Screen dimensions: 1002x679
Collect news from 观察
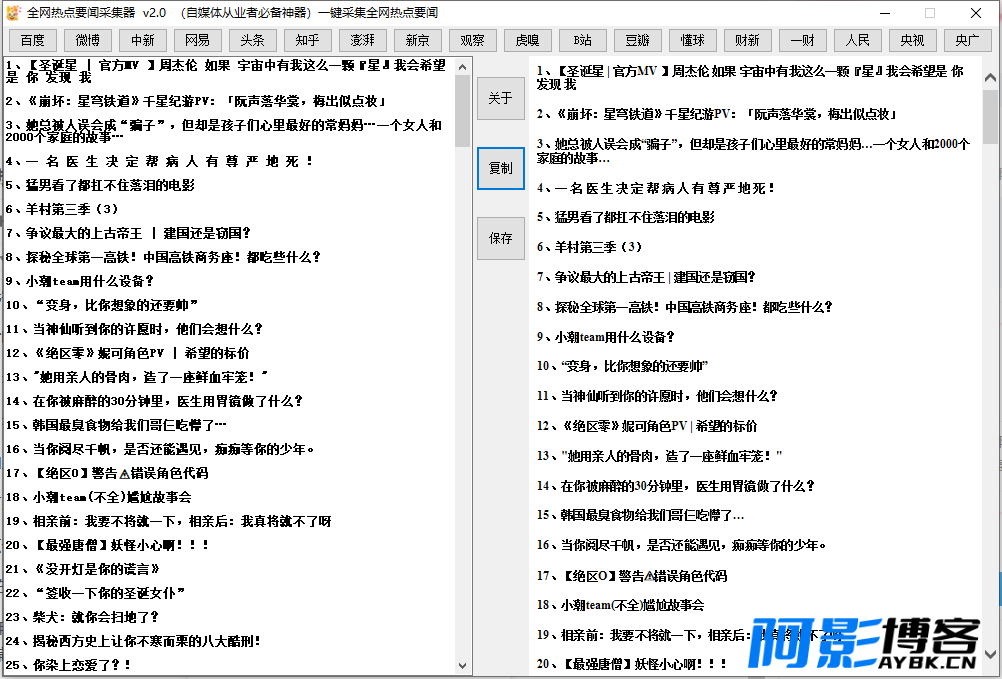pos(473,40)
